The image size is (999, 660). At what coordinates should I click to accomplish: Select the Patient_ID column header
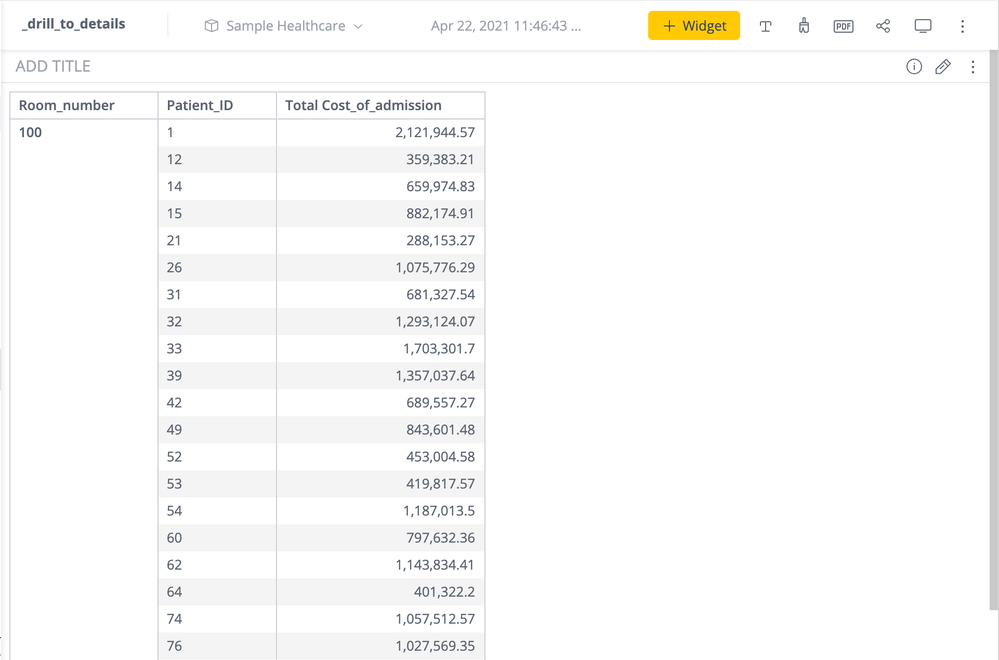click(x=200, y=105)
